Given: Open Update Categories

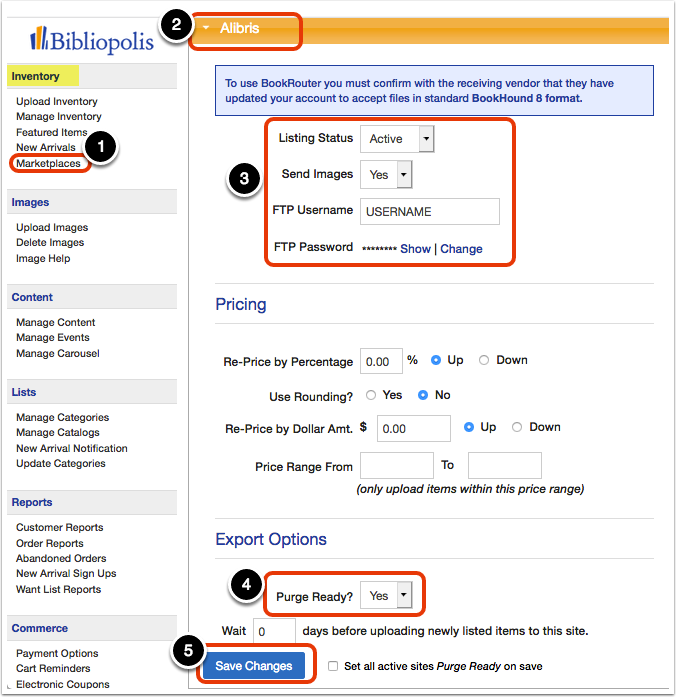Looking at the screenshot, I should [61, 464].
